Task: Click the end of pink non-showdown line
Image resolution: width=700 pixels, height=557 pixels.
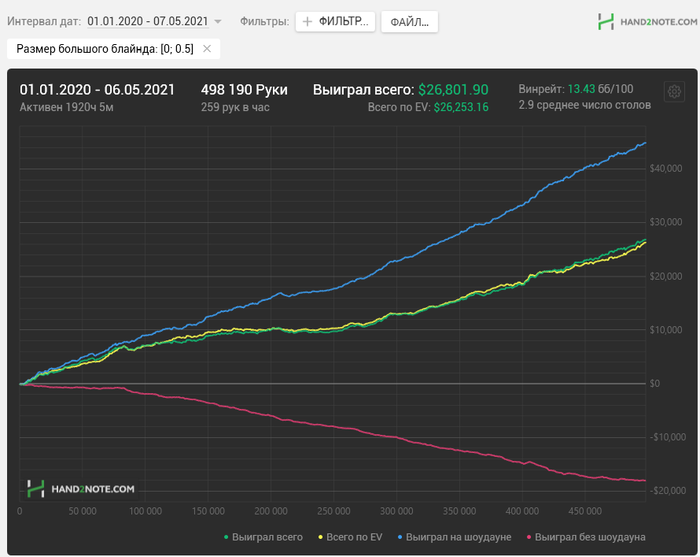Action: pos(645,481)
